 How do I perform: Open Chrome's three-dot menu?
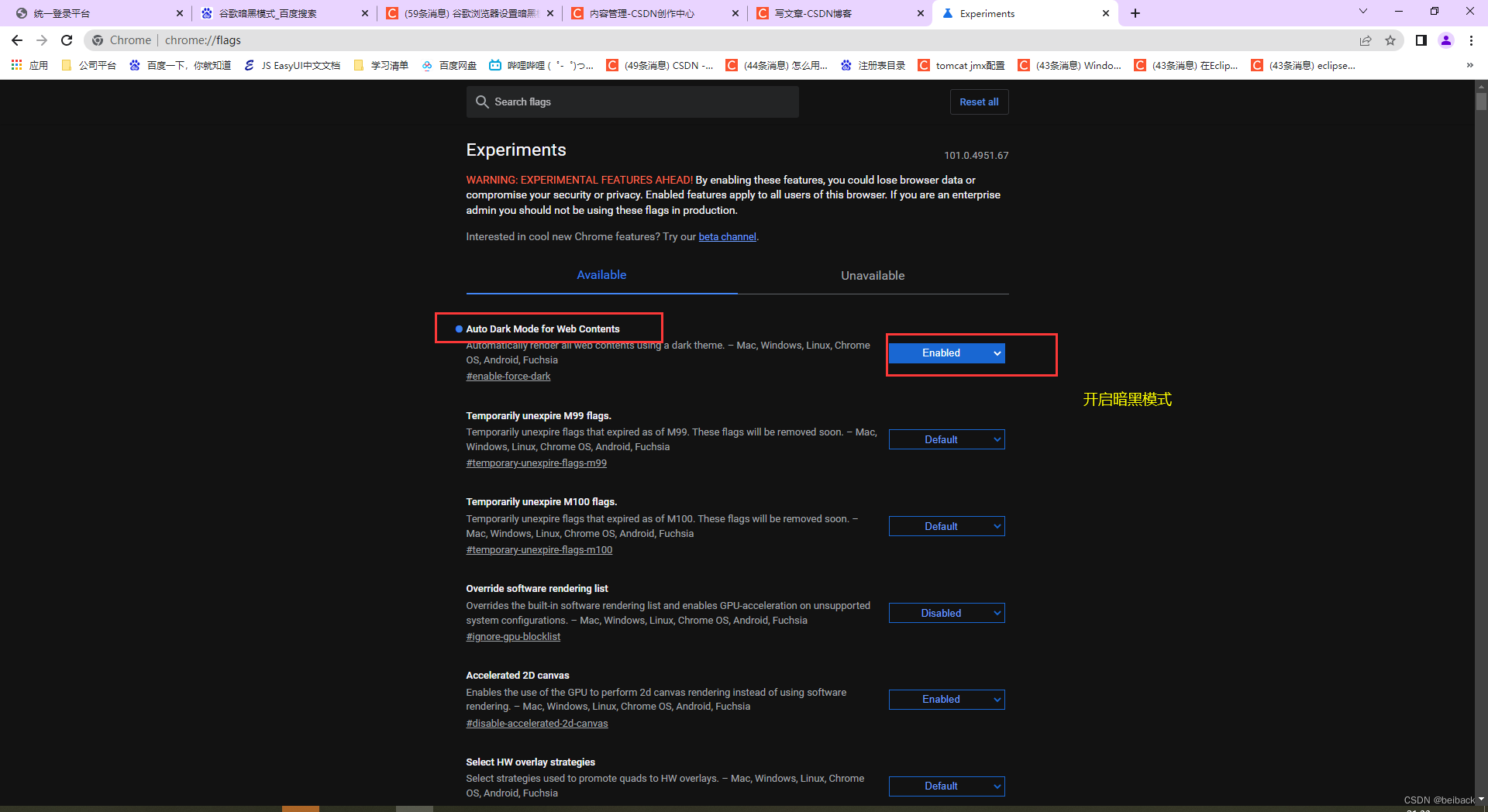1471,40
